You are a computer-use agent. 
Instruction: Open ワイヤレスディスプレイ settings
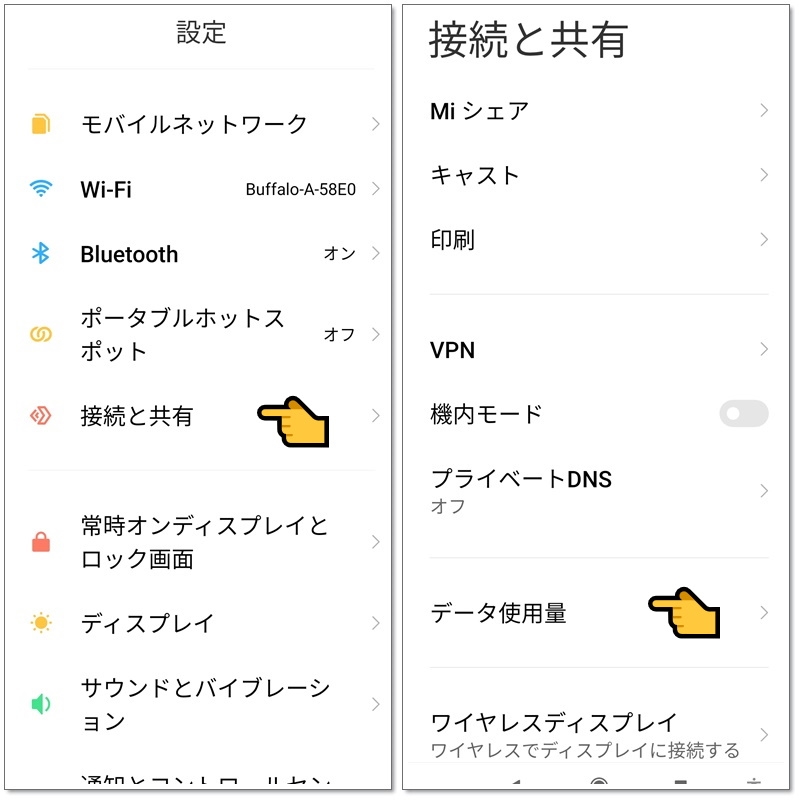pyautogui.click(x=553, y=722)
